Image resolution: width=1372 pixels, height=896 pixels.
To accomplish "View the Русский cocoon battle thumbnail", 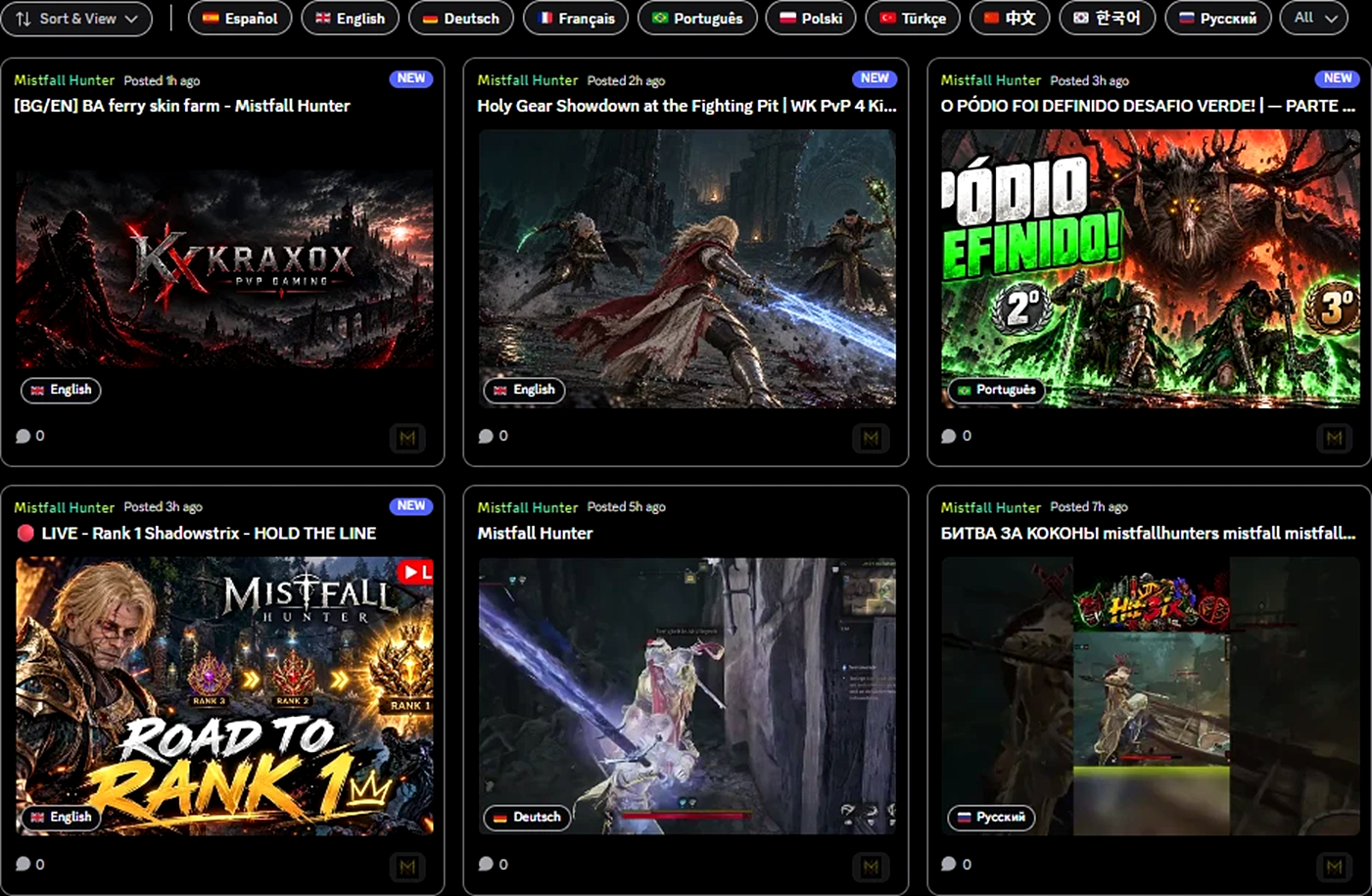I will [1150, 696].
